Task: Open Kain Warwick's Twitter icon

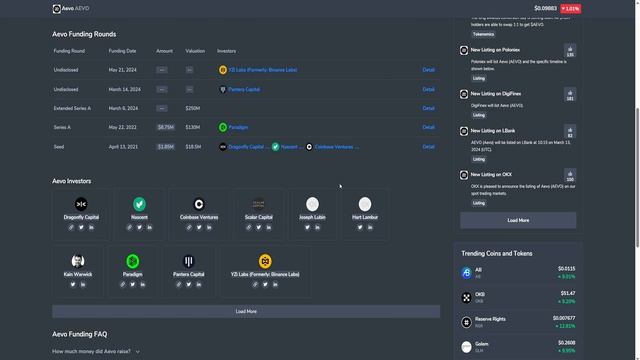Action: tap(73, 284)
